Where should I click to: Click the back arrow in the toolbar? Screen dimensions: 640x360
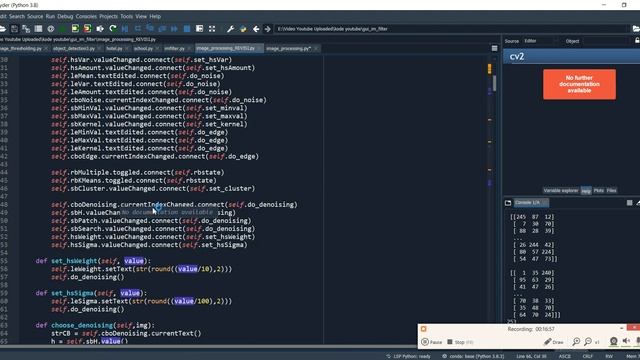click(256, 29)
